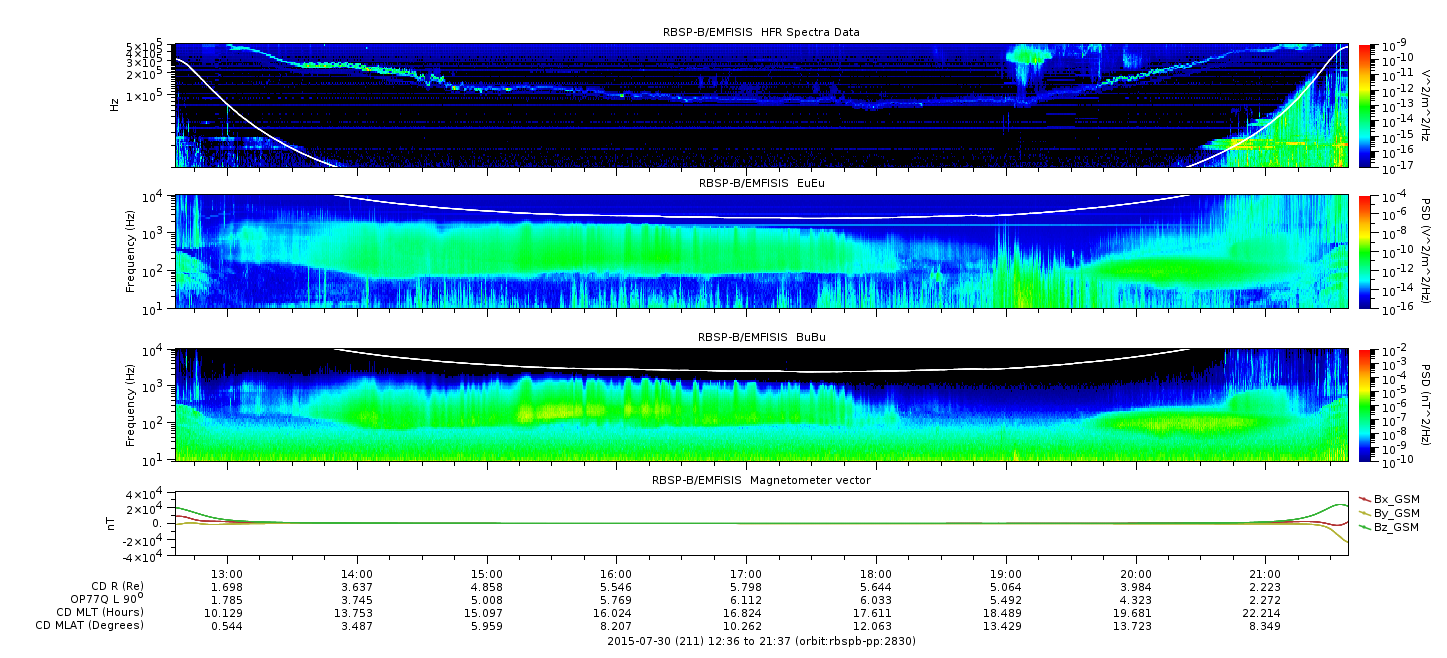The height and width of the screenshot is (658, 1447).
Task: Click the BuBu panel PSD color bar
Action: (1366, 405)
